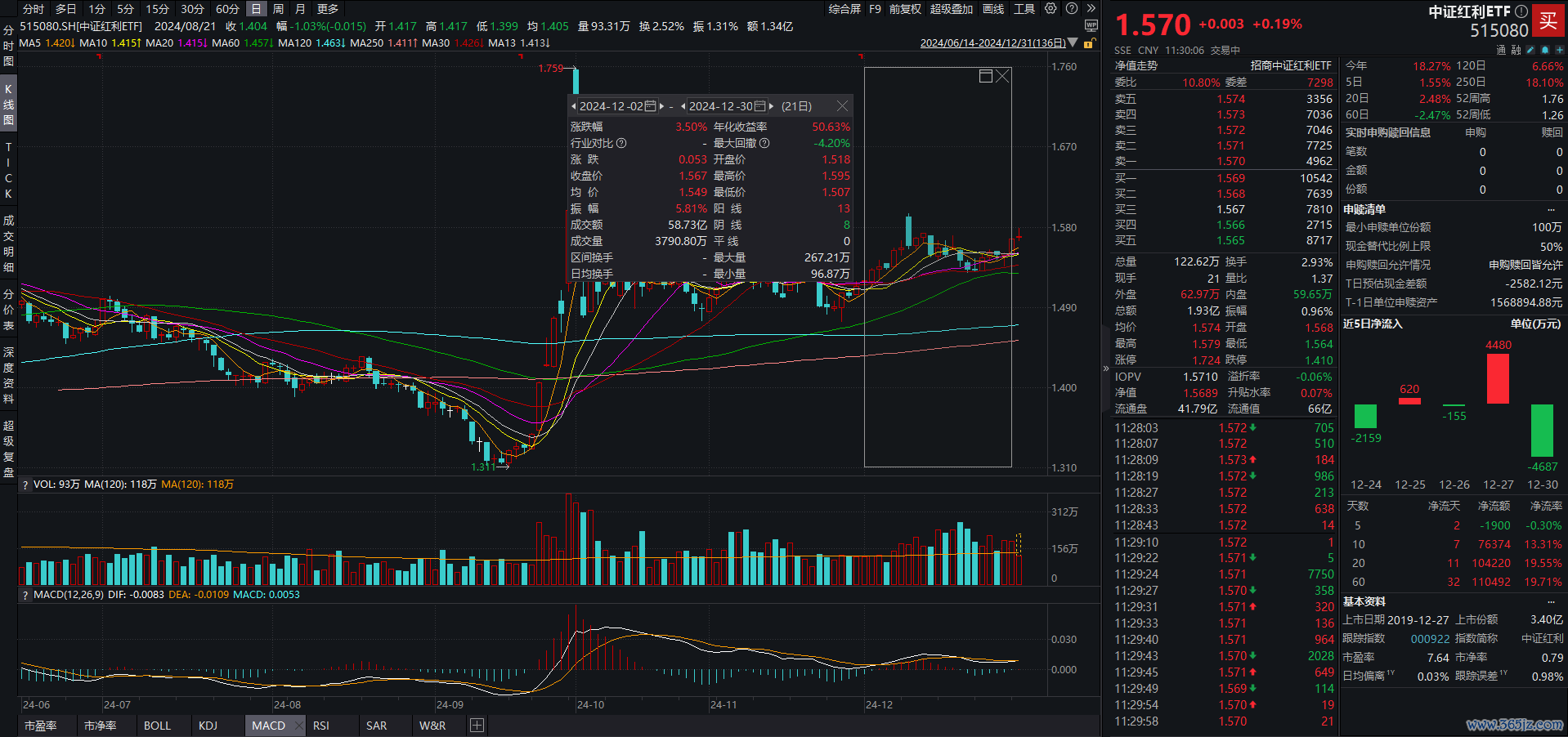Click the WP icon below the toolbar
This screenshot has width=1568, height=737.
[1091, 26]
